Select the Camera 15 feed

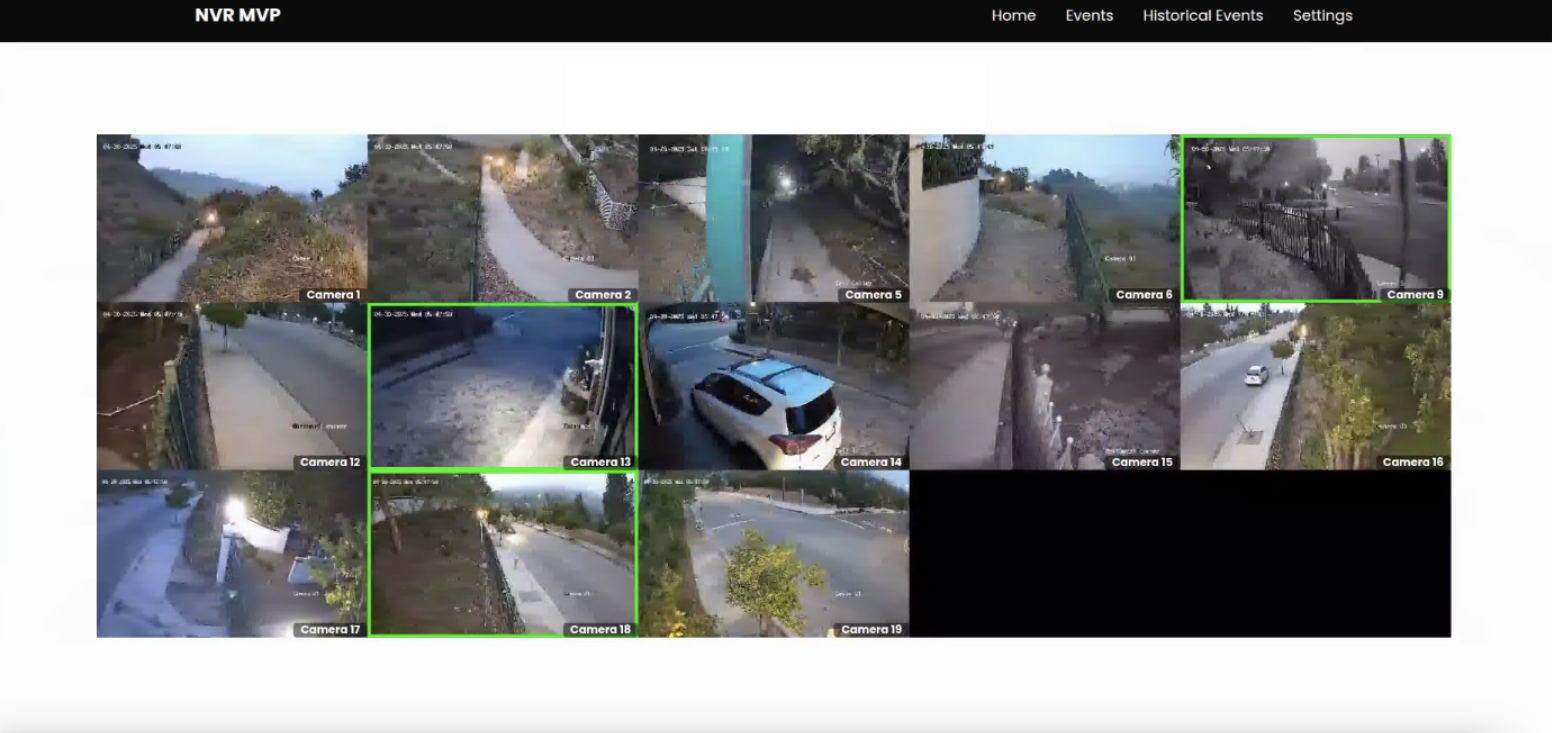tap(1045, 386)
